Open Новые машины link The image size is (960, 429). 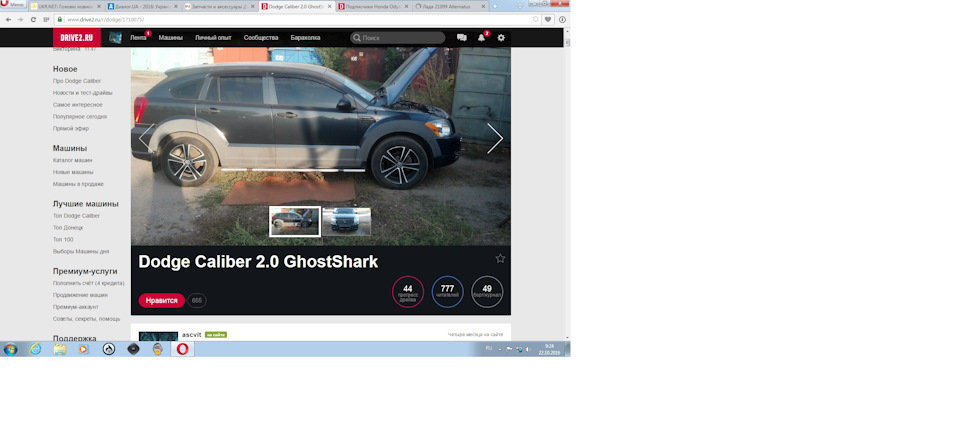[73, 172]
